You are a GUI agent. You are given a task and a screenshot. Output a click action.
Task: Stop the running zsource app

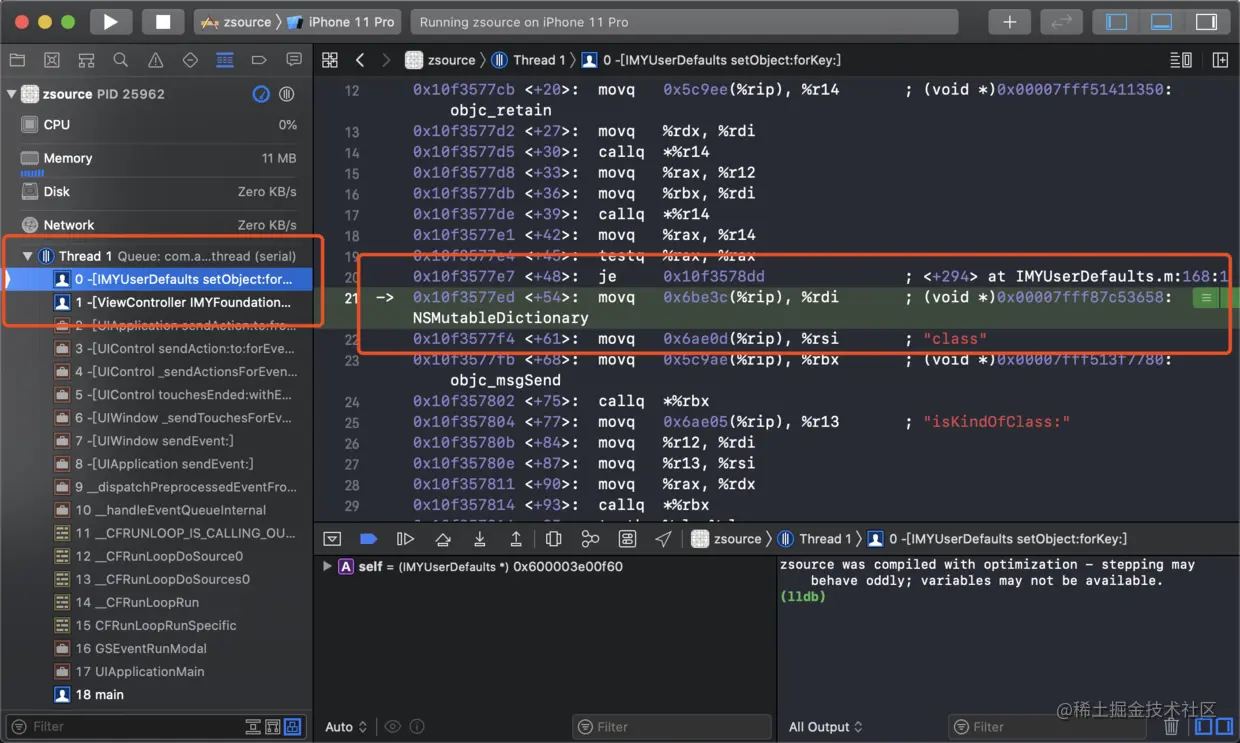(163, 21)
